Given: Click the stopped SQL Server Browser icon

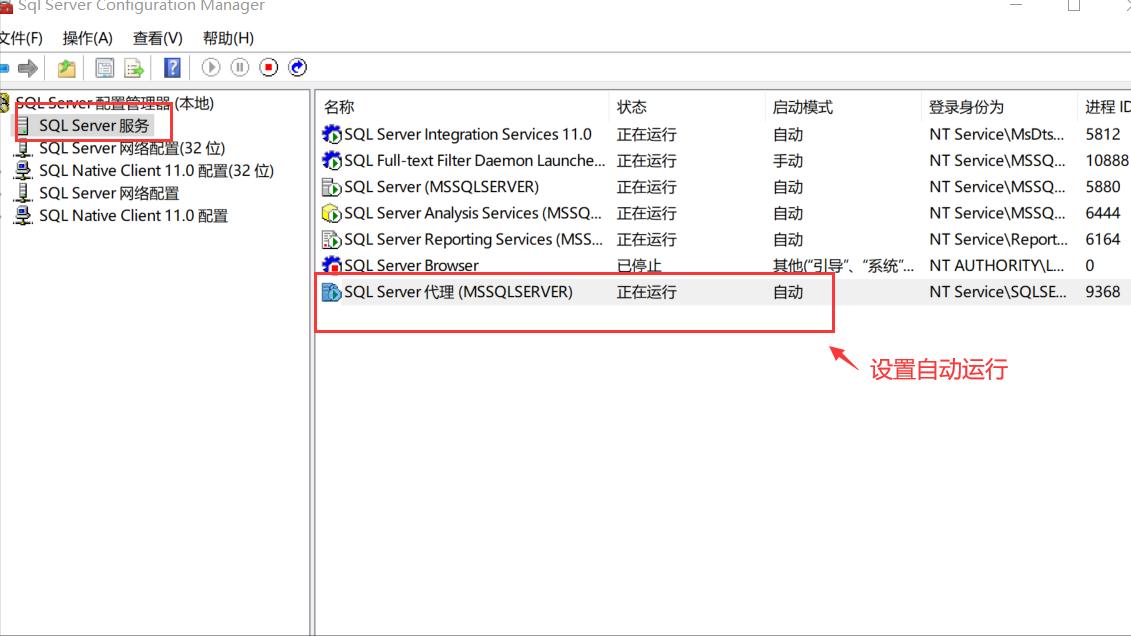Looking at the screenshot, I should [x=331, y=265].
